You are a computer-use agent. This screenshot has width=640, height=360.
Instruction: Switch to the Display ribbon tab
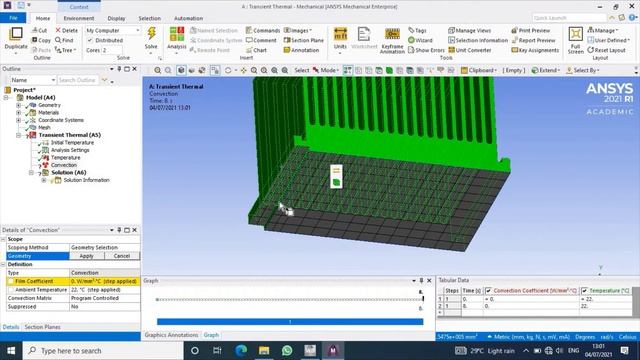point(116,18)
